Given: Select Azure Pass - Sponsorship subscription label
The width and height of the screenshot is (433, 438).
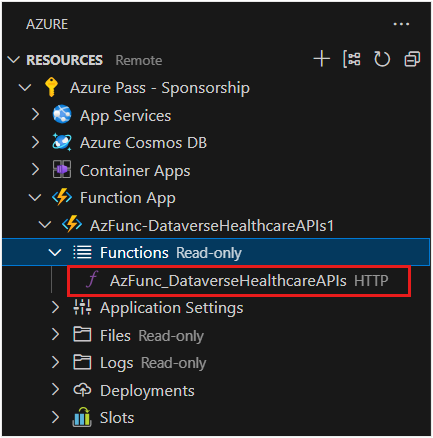Looking at the screenshot, I should pos(160,88).
